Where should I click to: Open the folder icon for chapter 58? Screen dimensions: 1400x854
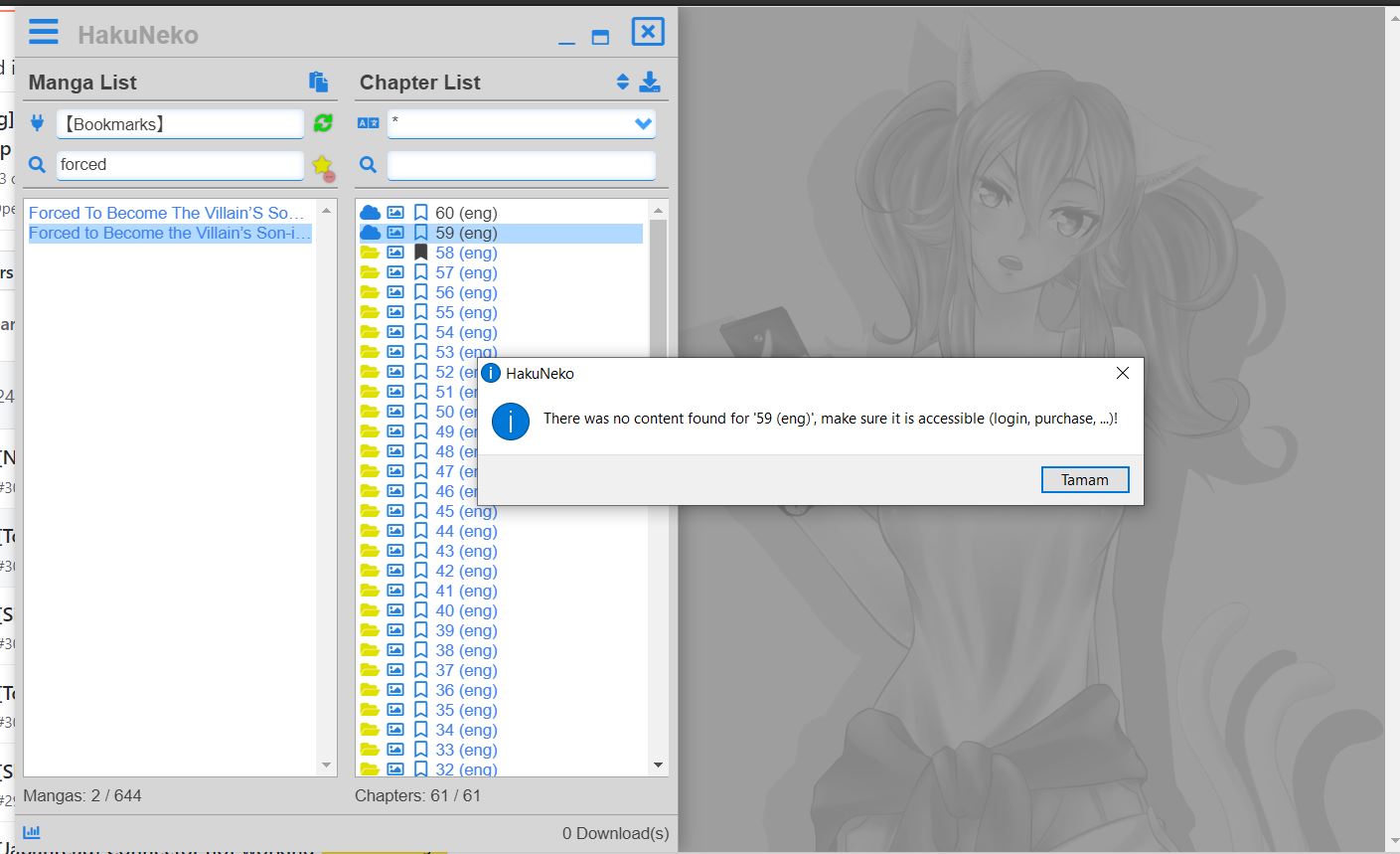tap(370, 253)
